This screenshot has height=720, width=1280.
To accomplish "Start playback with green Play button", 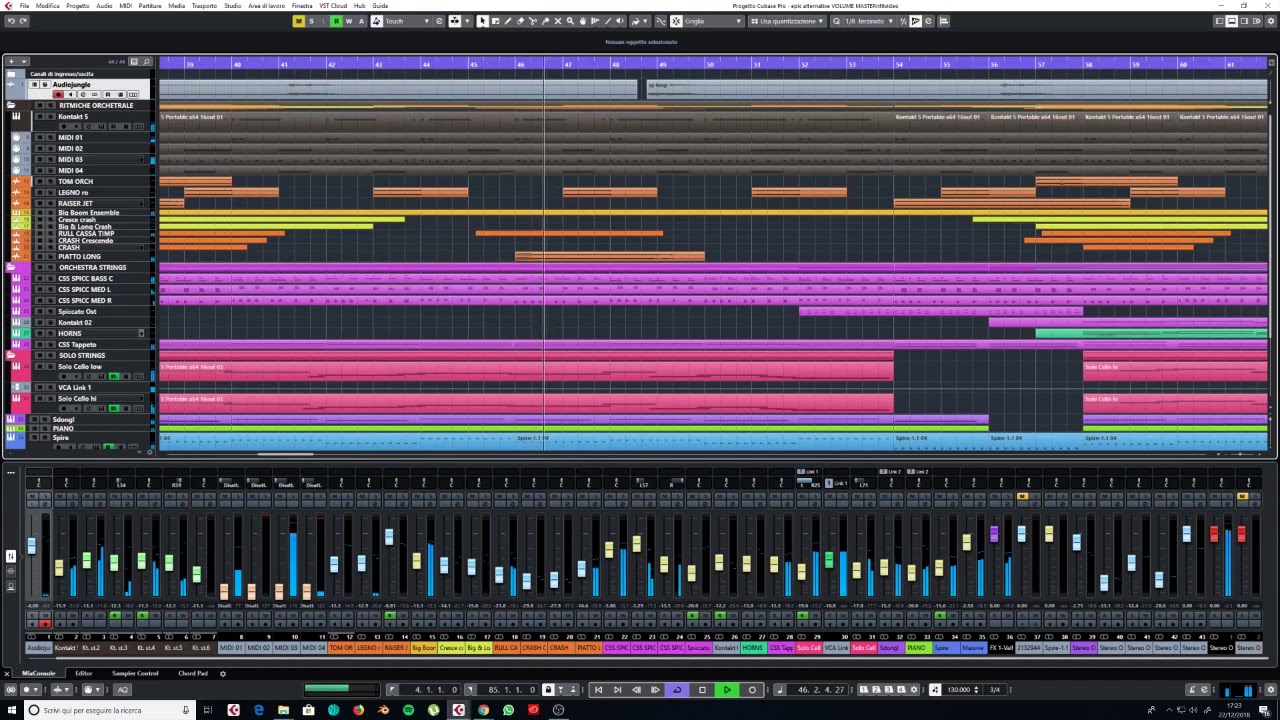I will pos(727,690).
